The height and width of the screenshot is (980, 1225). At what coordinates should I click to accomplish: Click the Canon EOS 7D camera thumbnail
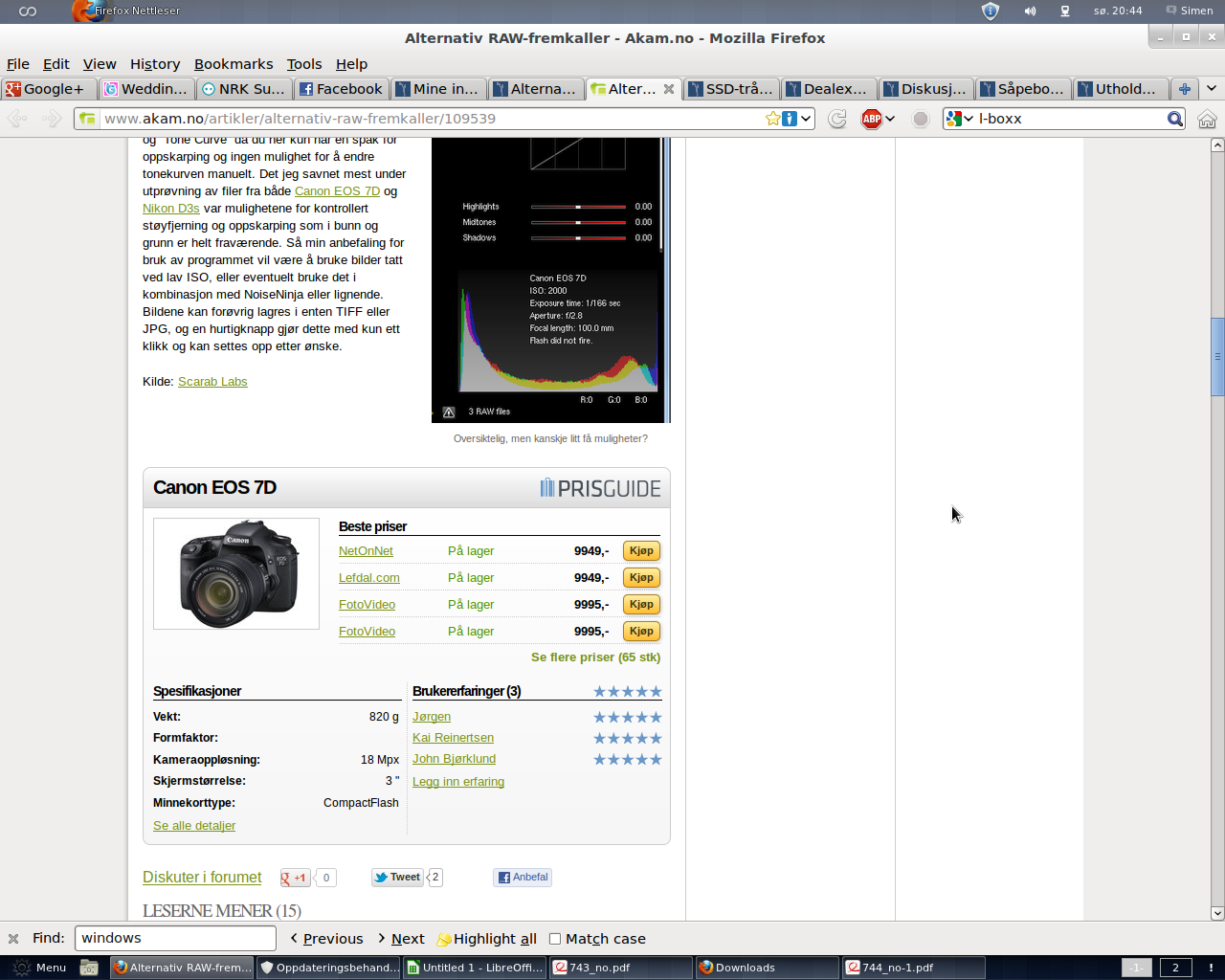[x=236, y=574]
